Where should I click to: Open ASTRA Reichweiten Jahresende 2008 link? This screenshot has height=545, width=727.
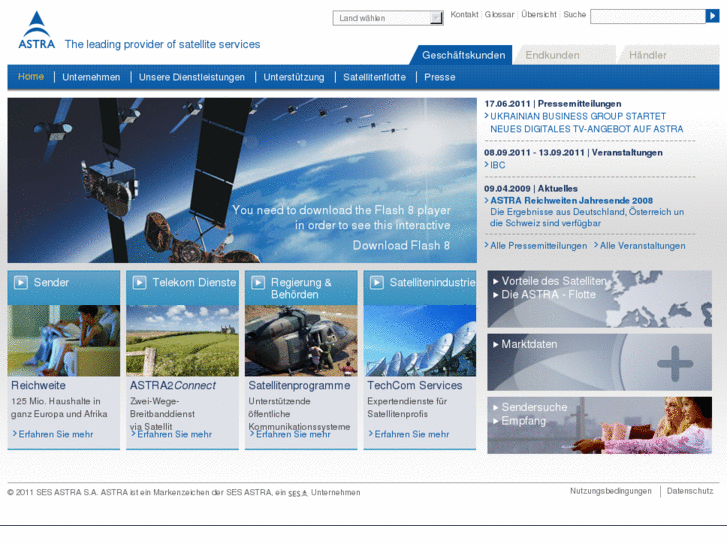click(571, 200)
